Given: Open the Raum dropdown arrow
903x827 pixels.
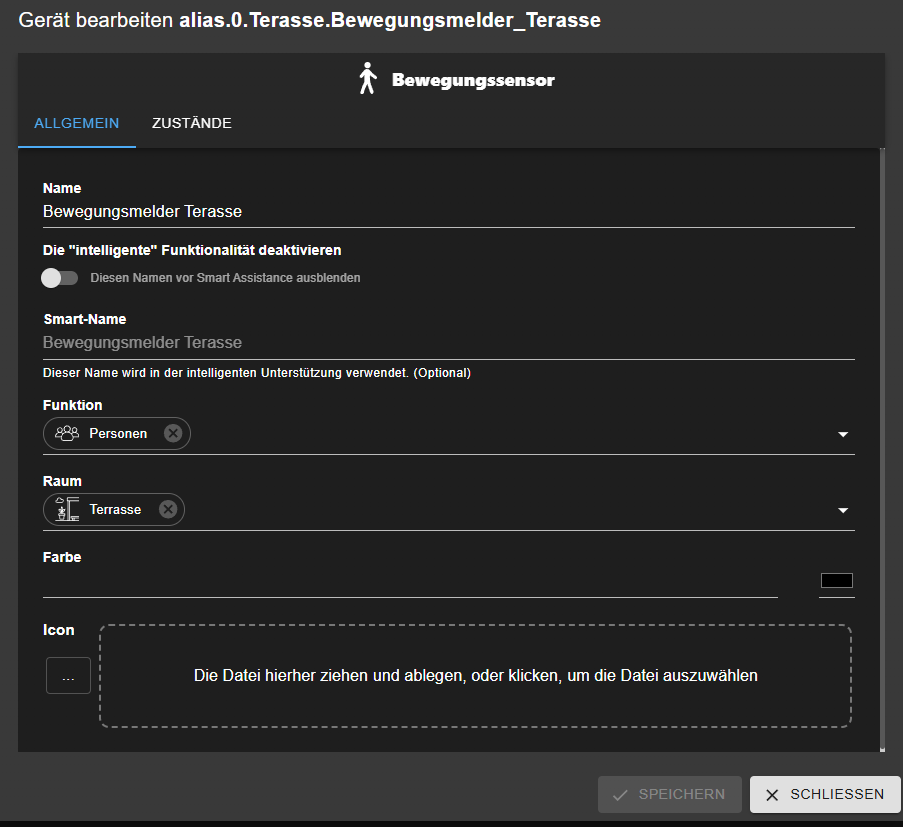Looking at the screenshot, I should click(x=843, y=510).
